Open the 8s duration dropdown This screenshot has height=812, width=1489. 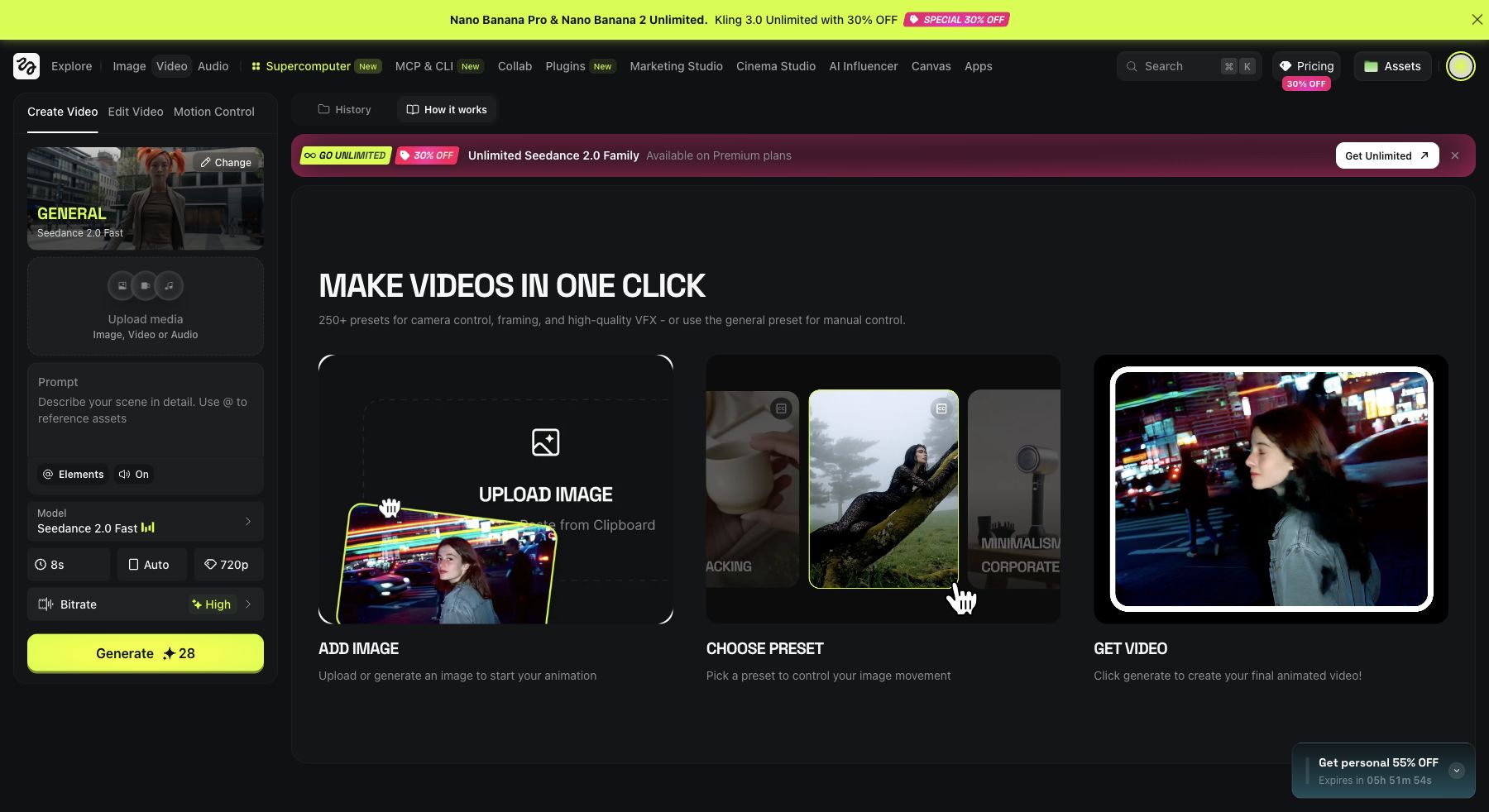(69, 565)
